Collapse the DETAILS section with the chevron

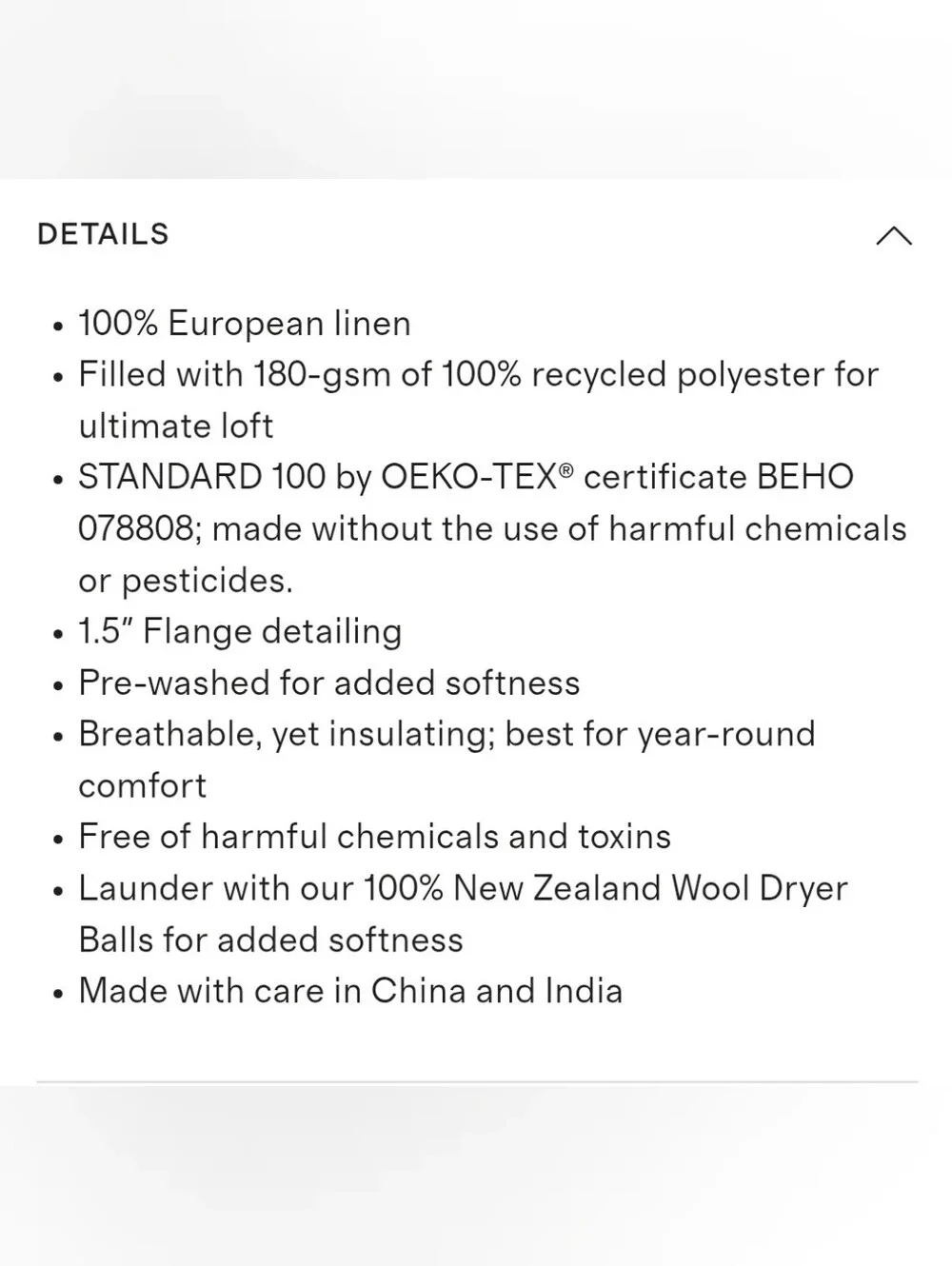click(x=893, y=235)
